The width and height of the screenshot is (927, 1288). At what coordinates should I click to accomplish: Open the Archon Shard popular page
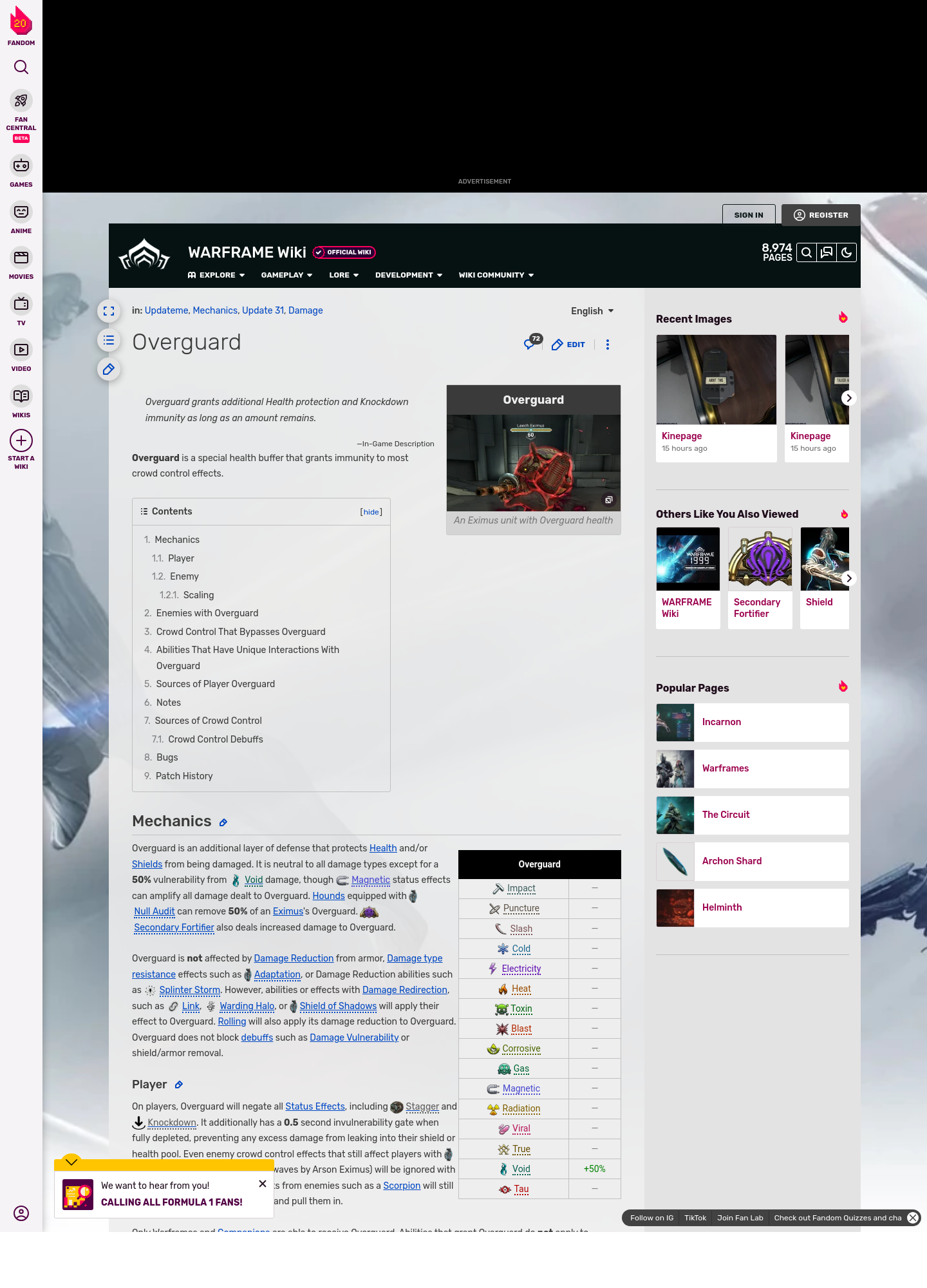[752, 862]
